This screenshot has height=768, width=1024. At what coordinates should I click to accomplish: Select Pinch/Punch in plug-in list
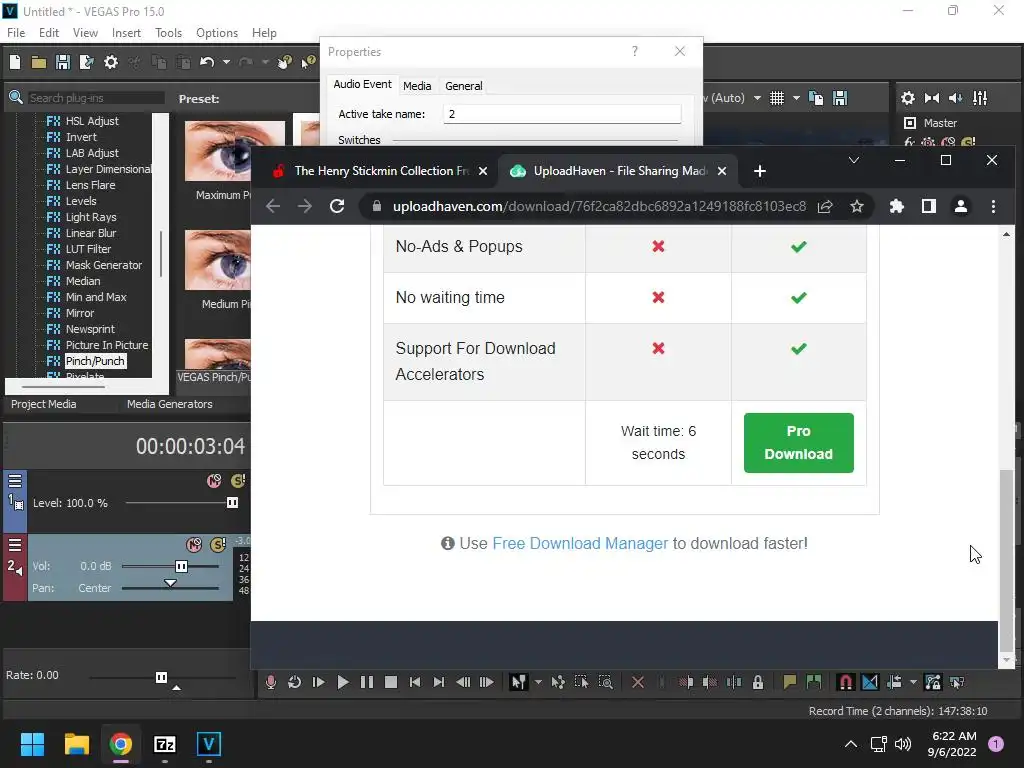[x=95, y=361]
